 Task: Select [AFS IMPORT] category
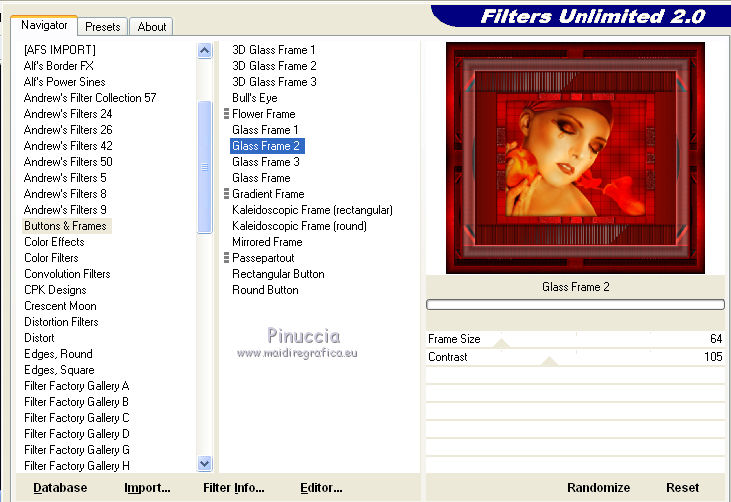pos(60,50)
